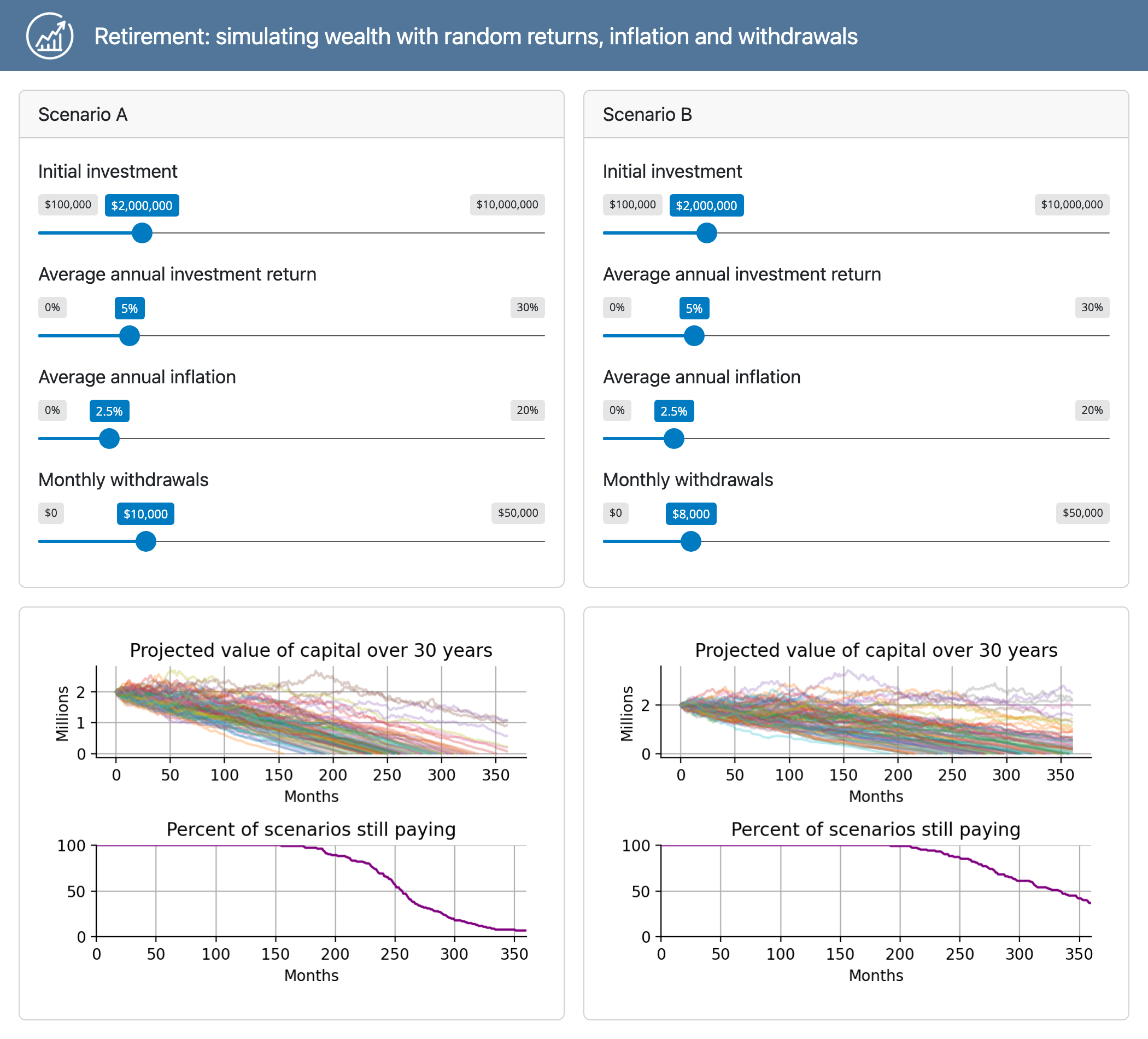Move Scenario B average annual inflation slider
Image resolution: width=1148 pixels, height=1039 pixels.
(x=674, y=439)
